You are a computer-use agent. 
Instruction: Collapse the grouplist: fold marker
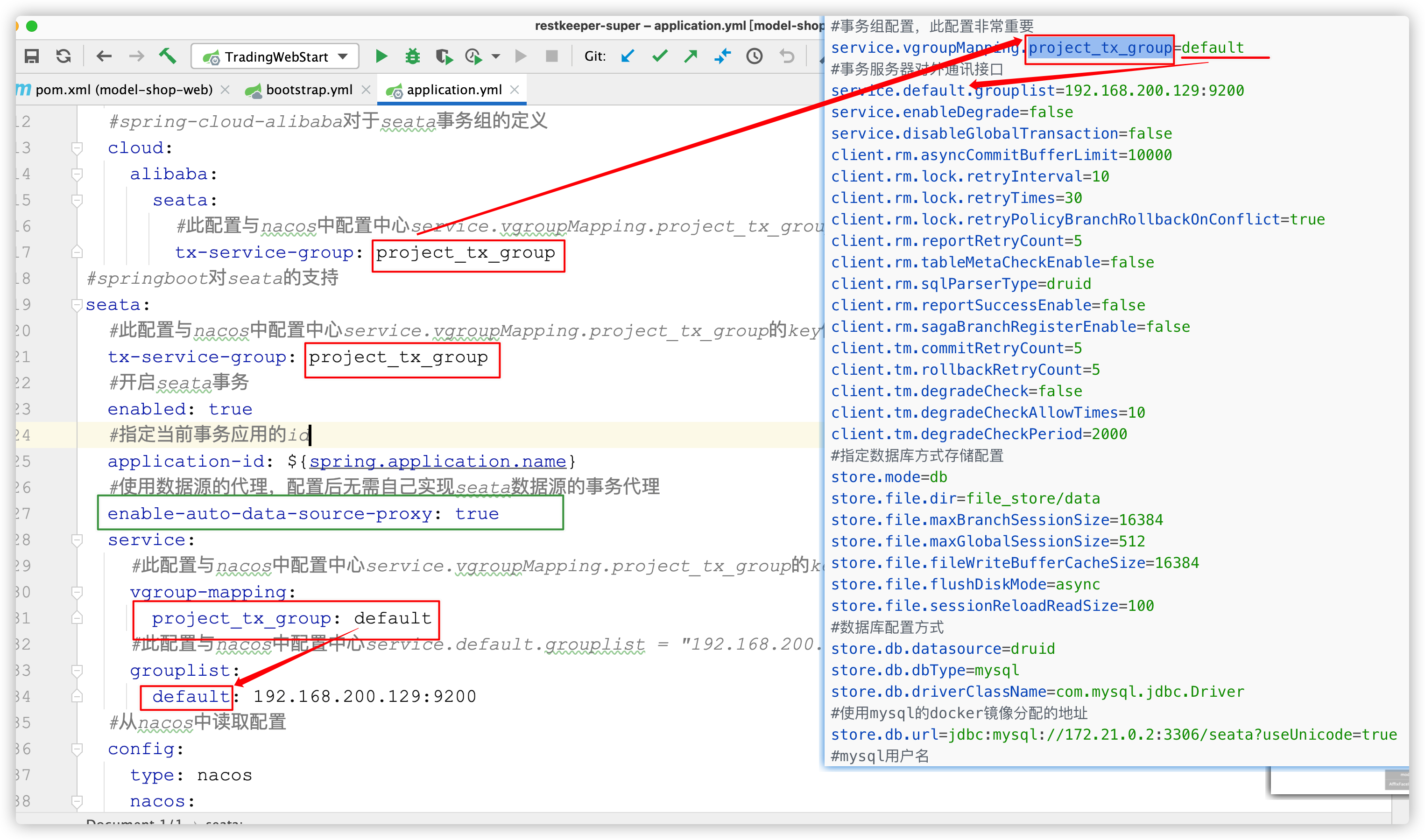(x=77, y=671)
